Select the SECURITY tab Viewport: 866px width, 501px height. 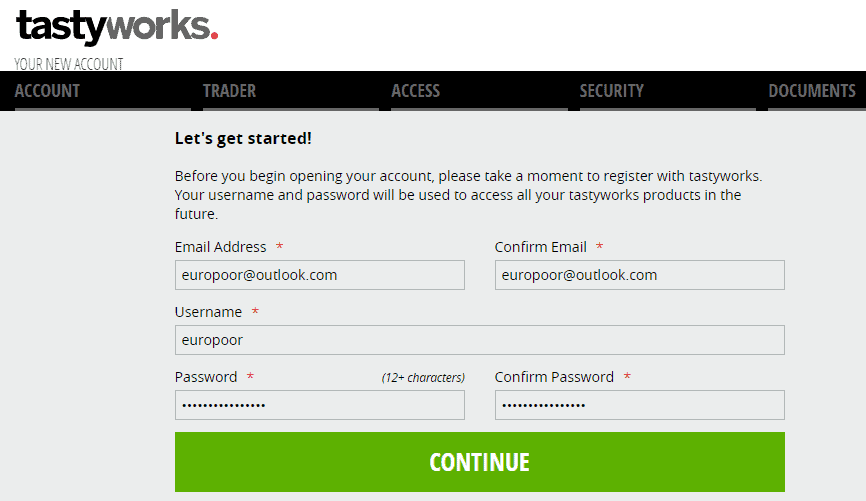611,91
